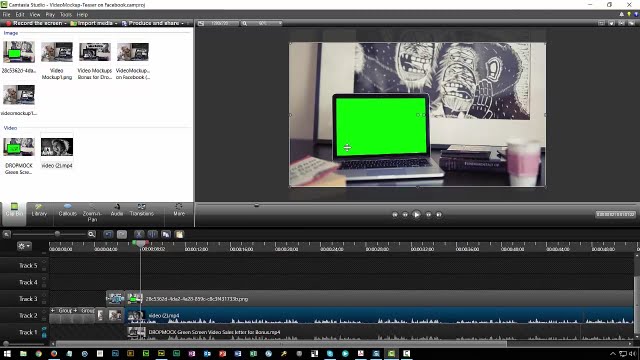Open the Zoom-n-Pan tab
640x360 pixels.
(x=92, y=213)
